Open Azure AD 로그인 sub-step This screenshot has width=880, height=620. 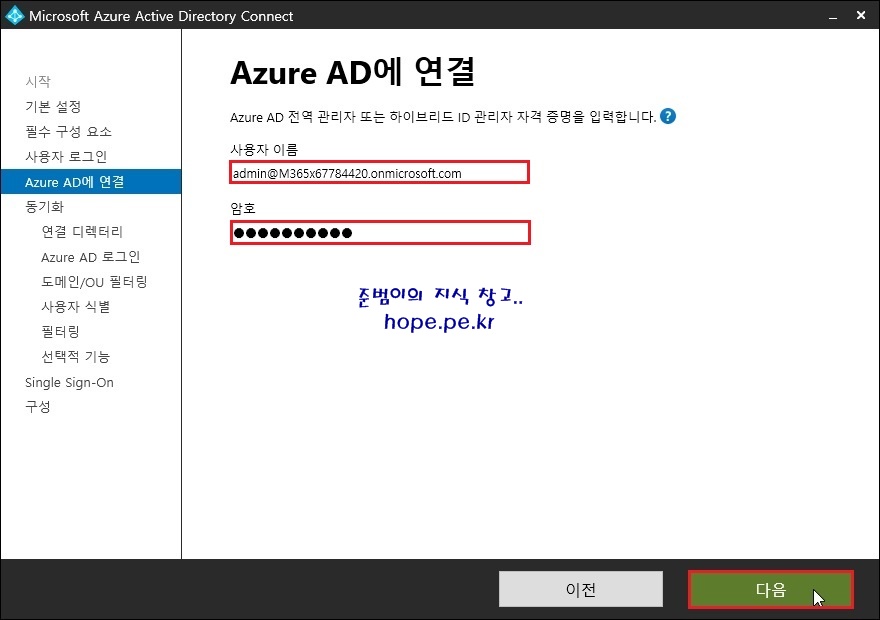click(x=90, y=257)
